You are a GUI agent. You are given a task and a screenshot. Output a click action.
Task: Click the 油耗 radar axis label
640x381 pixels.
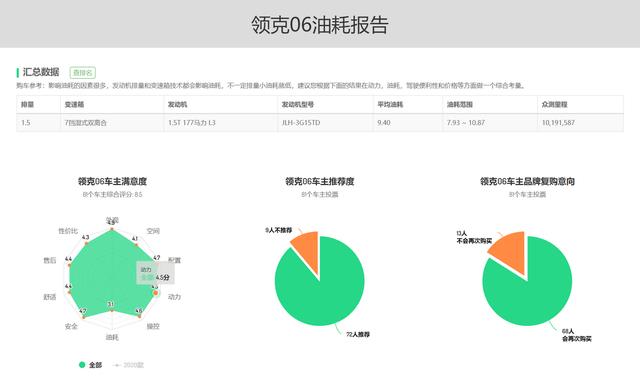point(112,337)
